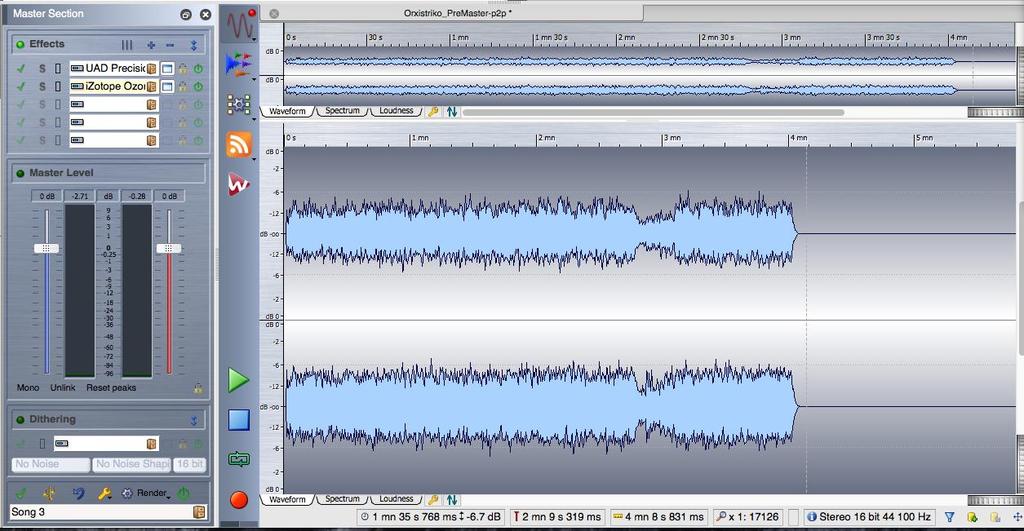Open the Audio File workspace waveform icon
Viewport: 1024px width, 531px height.
click(x=240, y=25)
